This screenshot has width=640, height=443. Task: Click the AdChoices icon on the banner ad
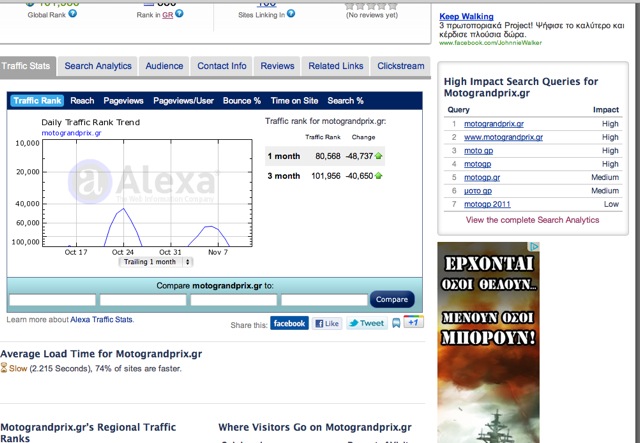click(x=534, y=246)
